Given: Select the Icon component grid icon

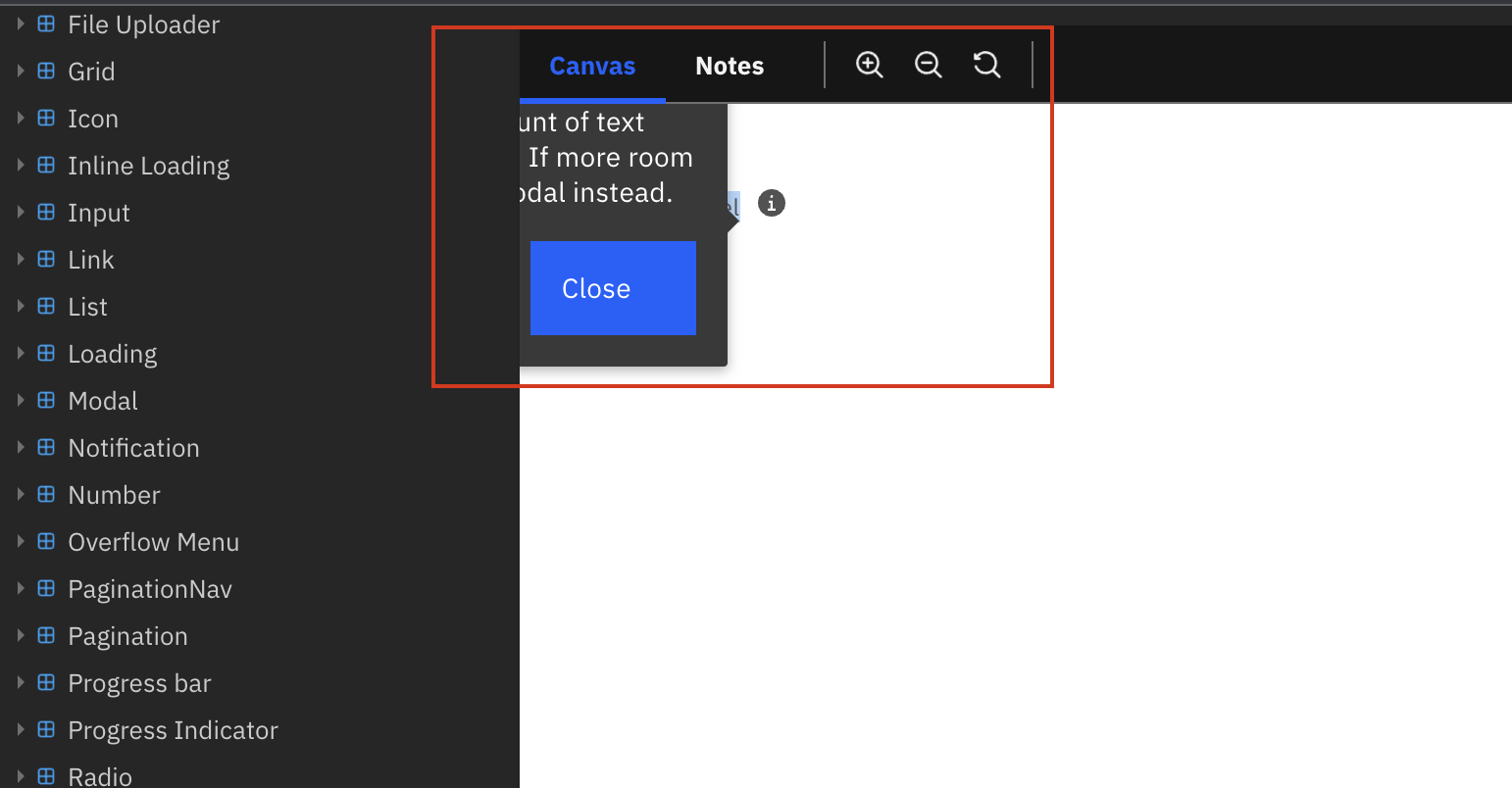Looking at the screenshot, I should click(x=46, y=119).
